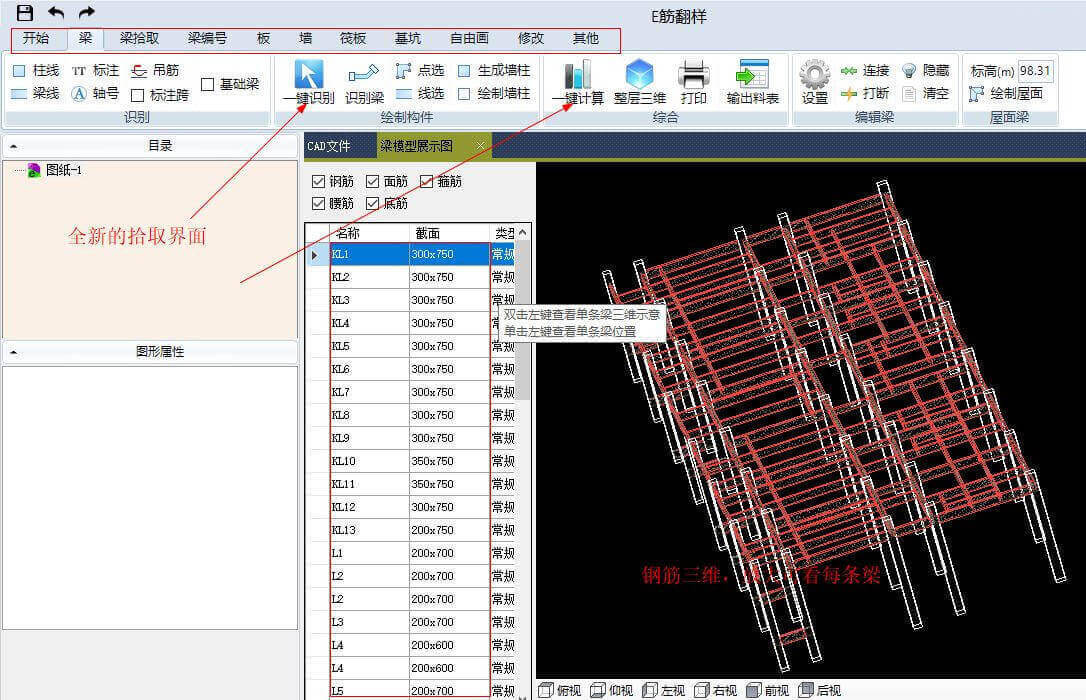Expand the 图纸-1 tree node
Screen dimensions: 1086x700
pos(63,170)
